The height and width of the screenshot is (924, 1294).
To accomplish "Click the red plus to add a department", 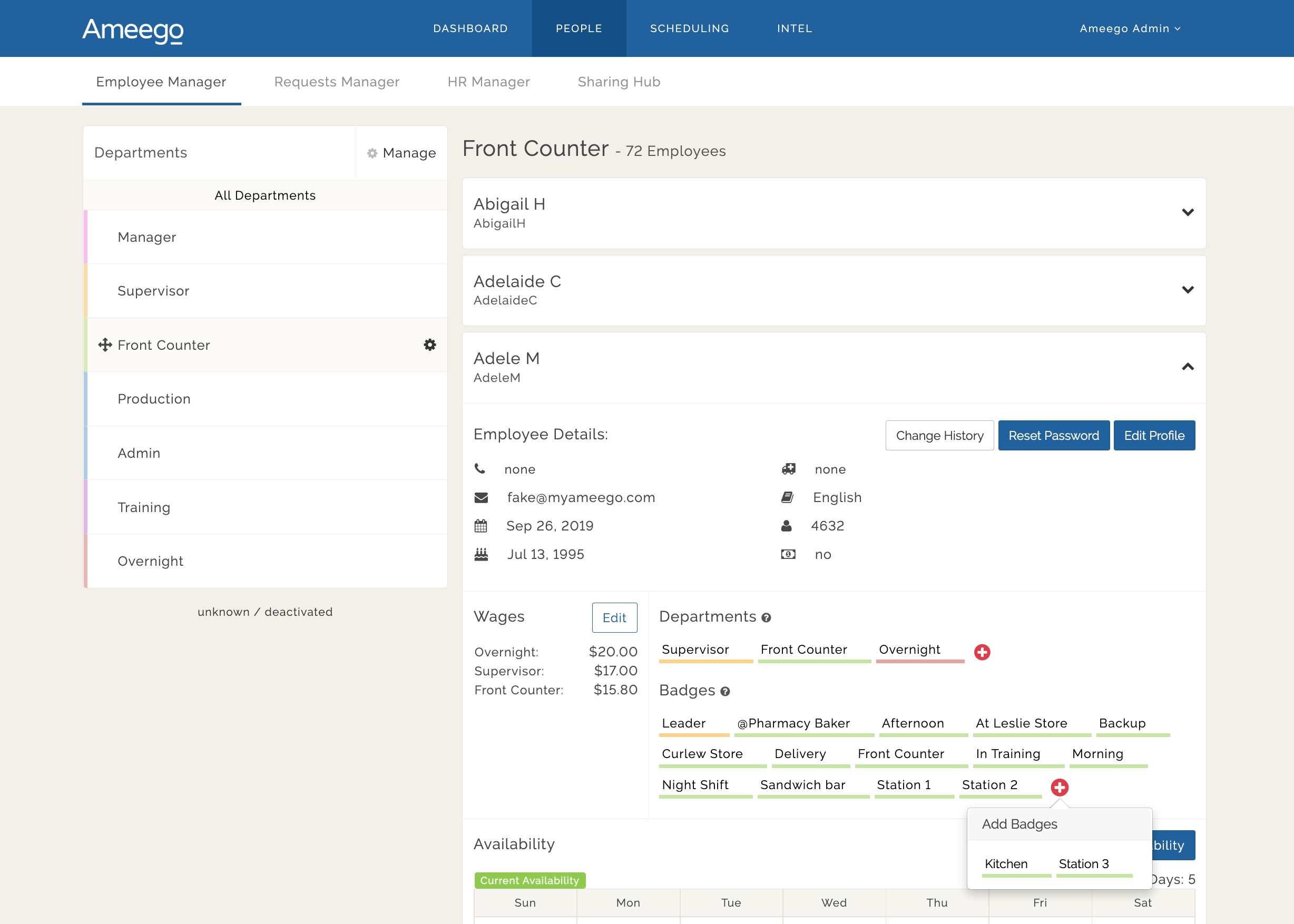I will click(982, 653).
